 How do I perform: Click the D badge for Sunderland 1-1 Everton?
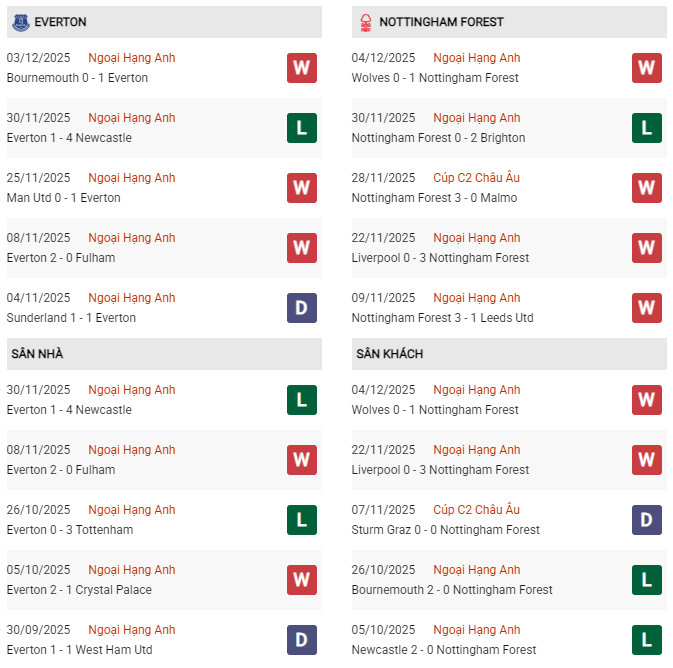click(302, 308)
